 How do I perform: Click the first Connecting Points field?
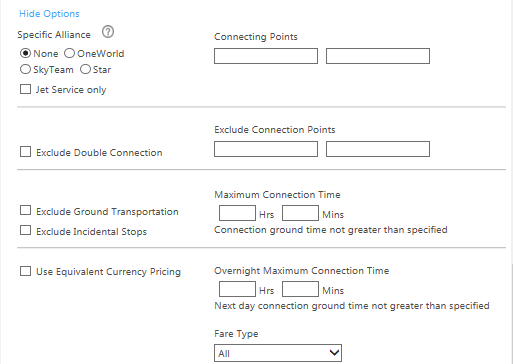(x=266, y=56)
